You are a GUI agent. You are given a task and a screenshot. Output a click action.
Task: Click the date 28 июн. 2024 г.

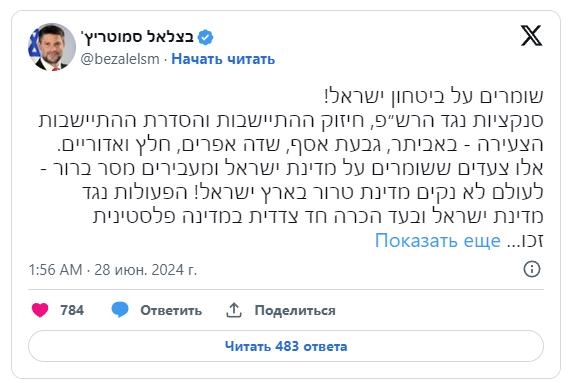(146, 270)
